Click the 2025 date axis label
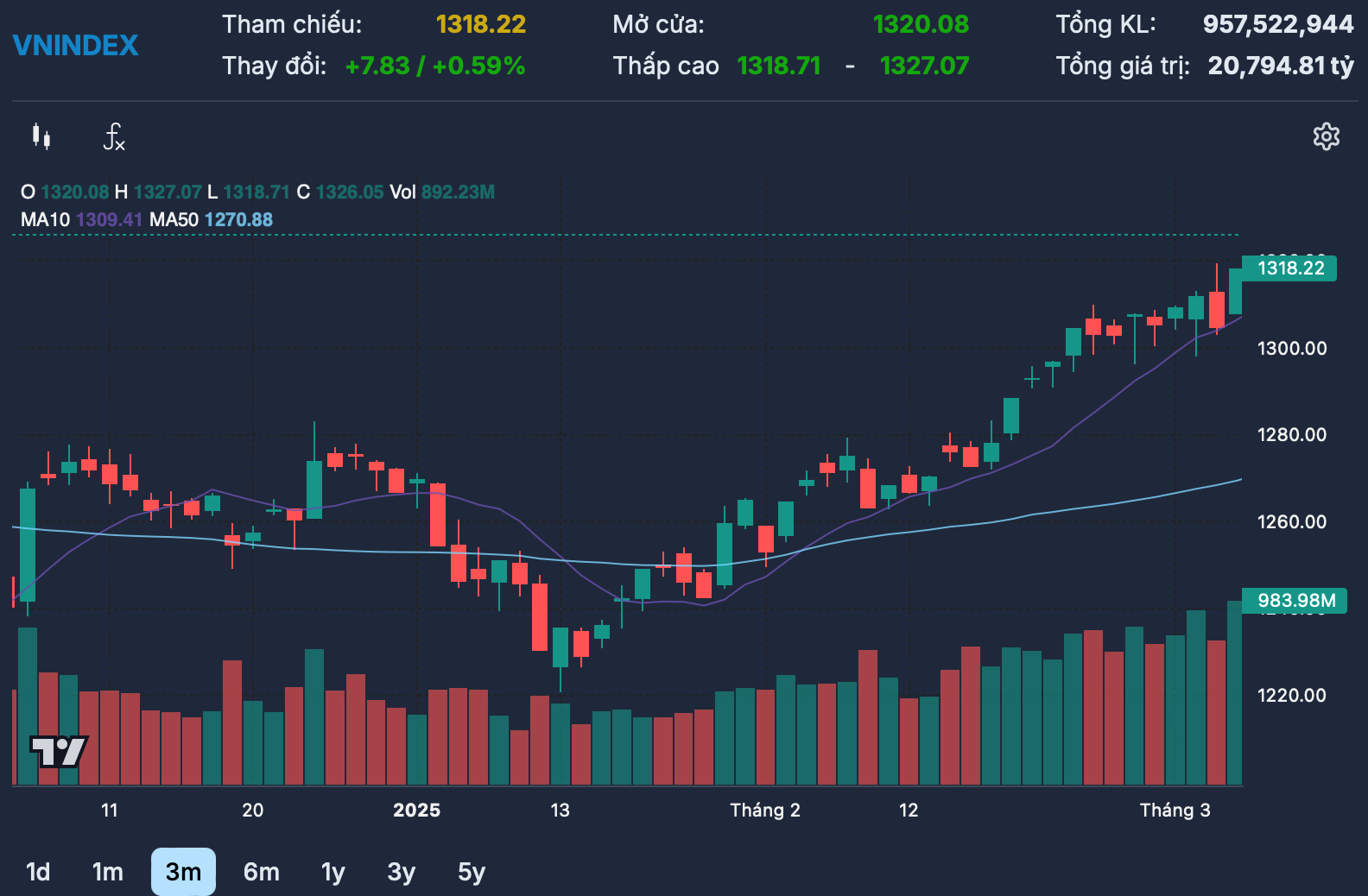This screenshot has height=896, width=1368. coord(416,811)
